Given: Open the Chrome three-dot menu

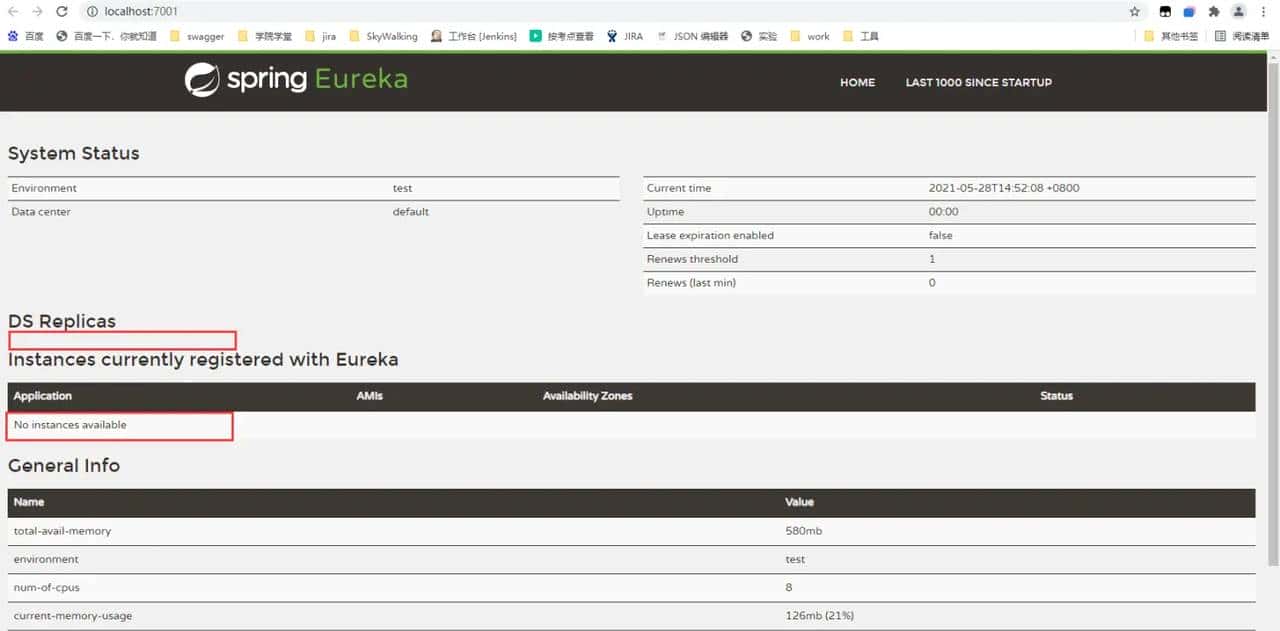Looking at the screenshot, I should 1265,12.
